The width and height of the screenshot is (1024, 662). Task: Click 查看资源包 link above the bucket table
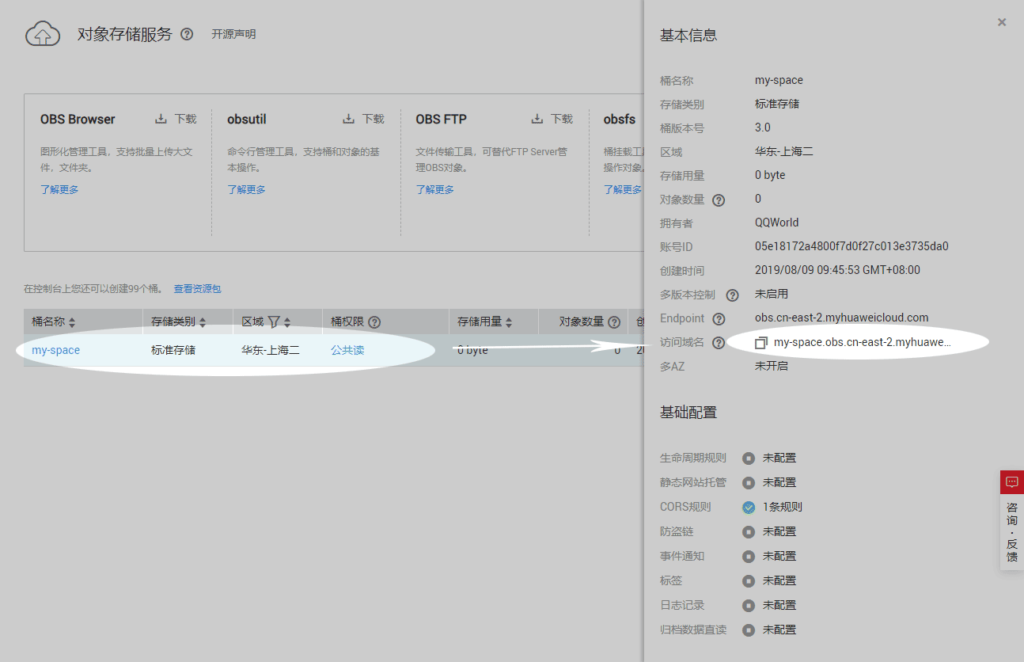[197, 289]
